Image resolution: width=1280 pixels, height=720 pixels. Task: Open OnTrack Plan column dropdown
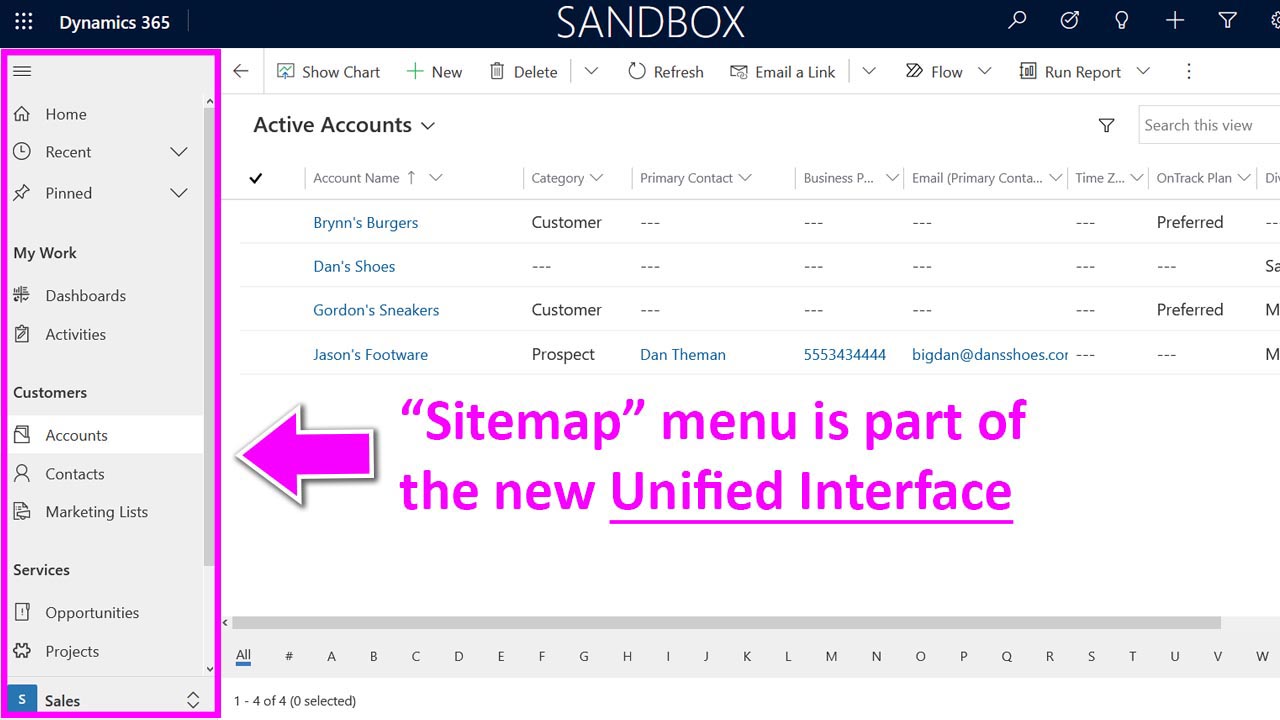point(1244,178)
